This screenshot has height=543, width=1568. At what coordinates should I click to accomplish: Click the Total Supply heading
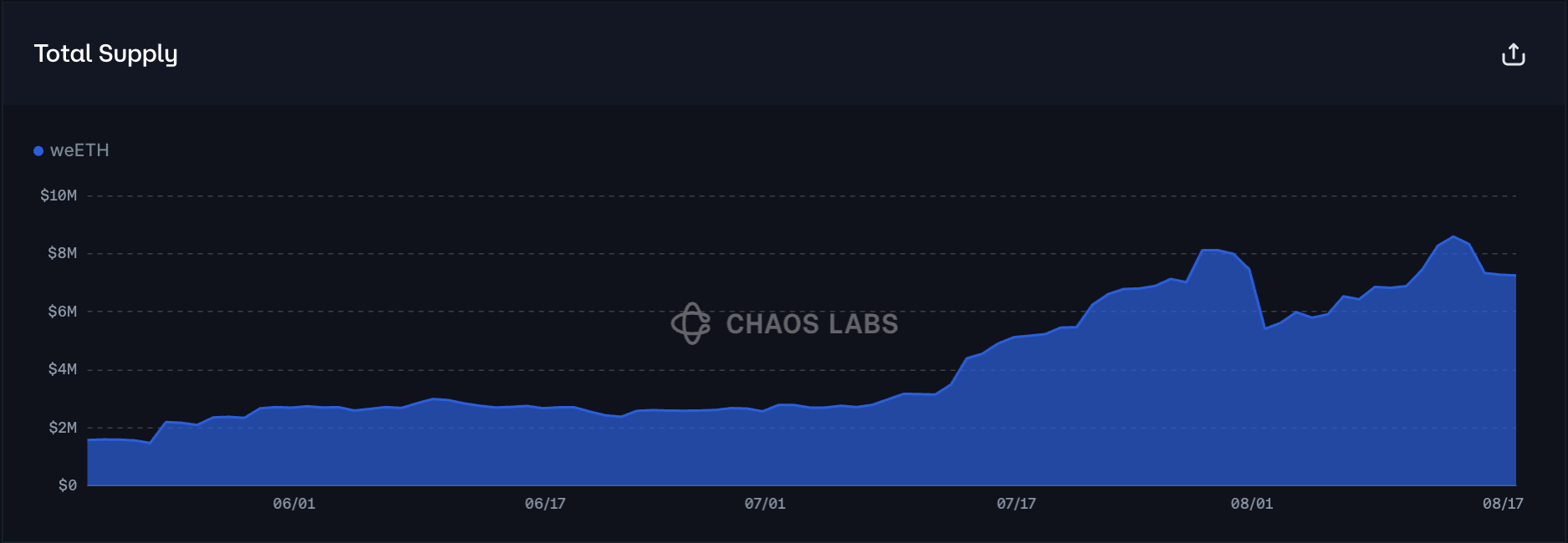coord(105,53)
